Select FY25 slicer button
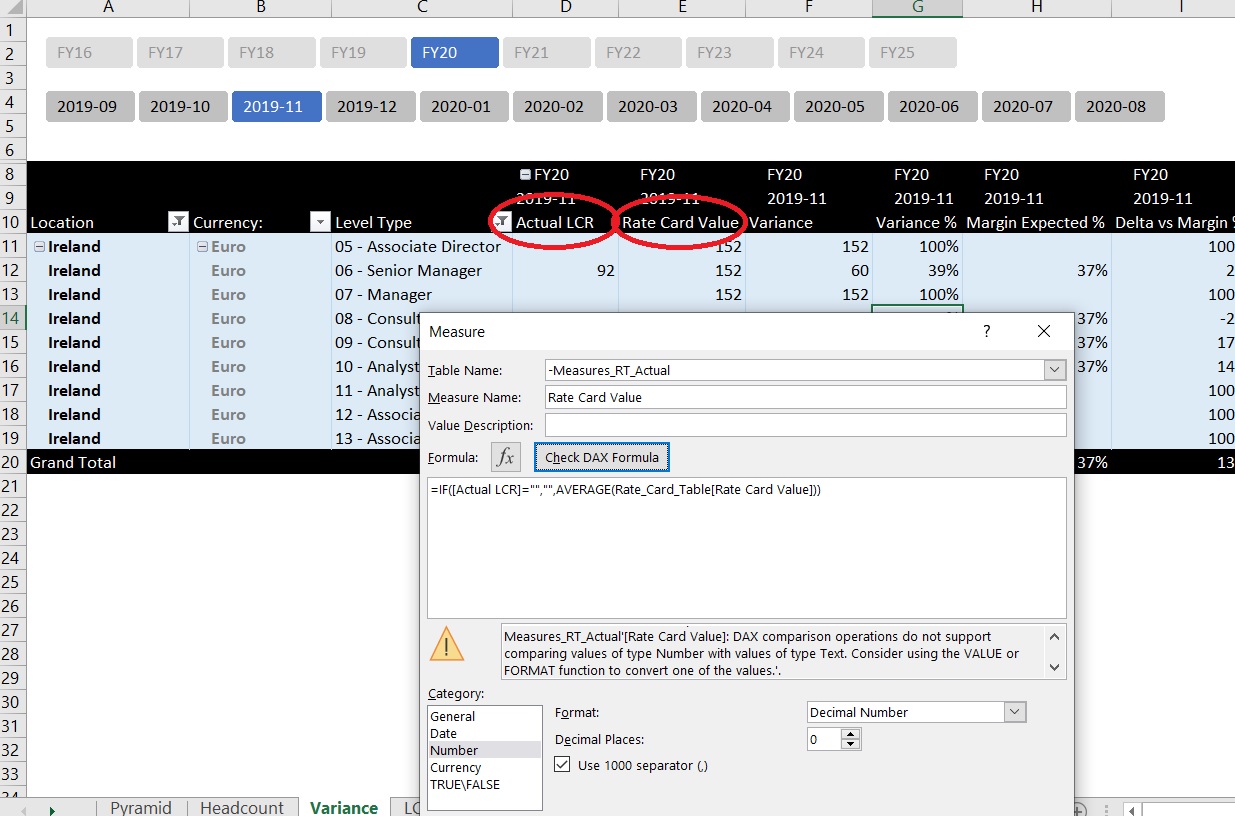The image size is (1235, 816). click(912, 53)
